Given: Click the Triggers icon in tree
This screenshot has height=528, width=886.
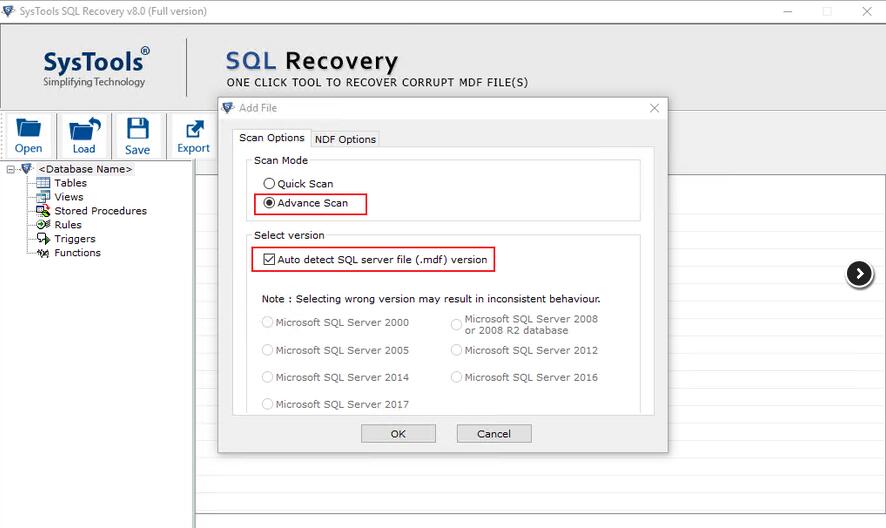Looking at the screenshot, I should (43, 239).
